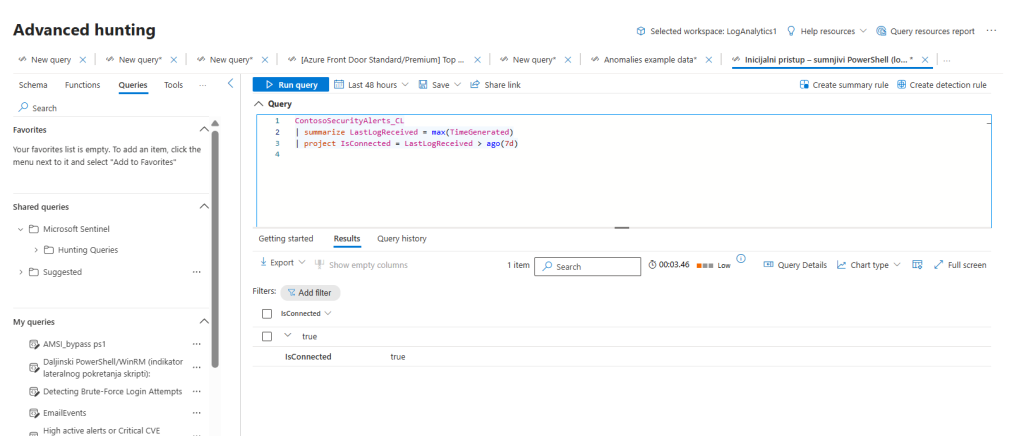The width and height of the screenshot is (1024, 436).
Task: Open the Last 48 hours time range dropdown
Action: point(371,85)
